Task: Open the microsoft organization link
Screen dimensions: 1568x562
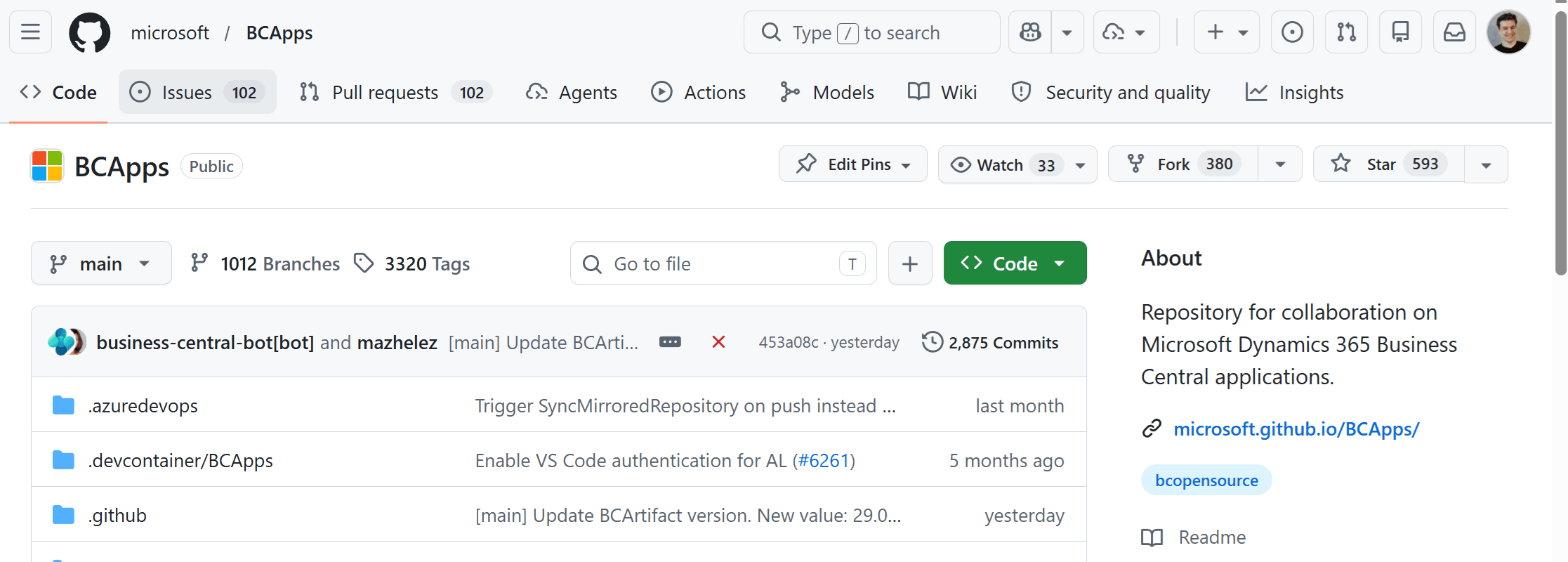Action: coord(170,33)
